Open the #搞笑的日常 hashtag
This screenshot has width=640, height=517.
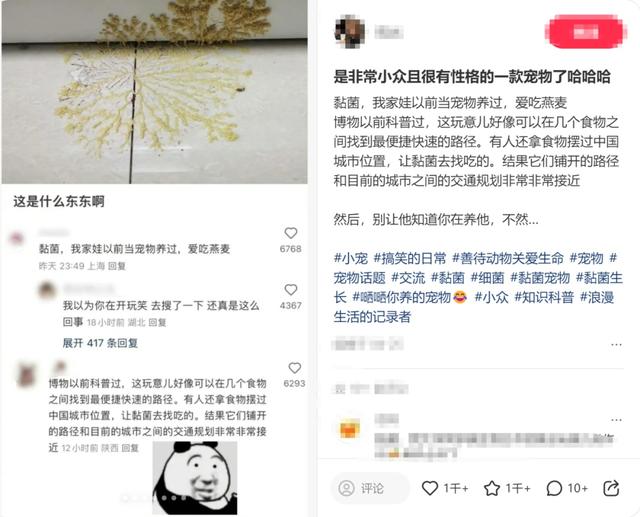pos(410,258)
